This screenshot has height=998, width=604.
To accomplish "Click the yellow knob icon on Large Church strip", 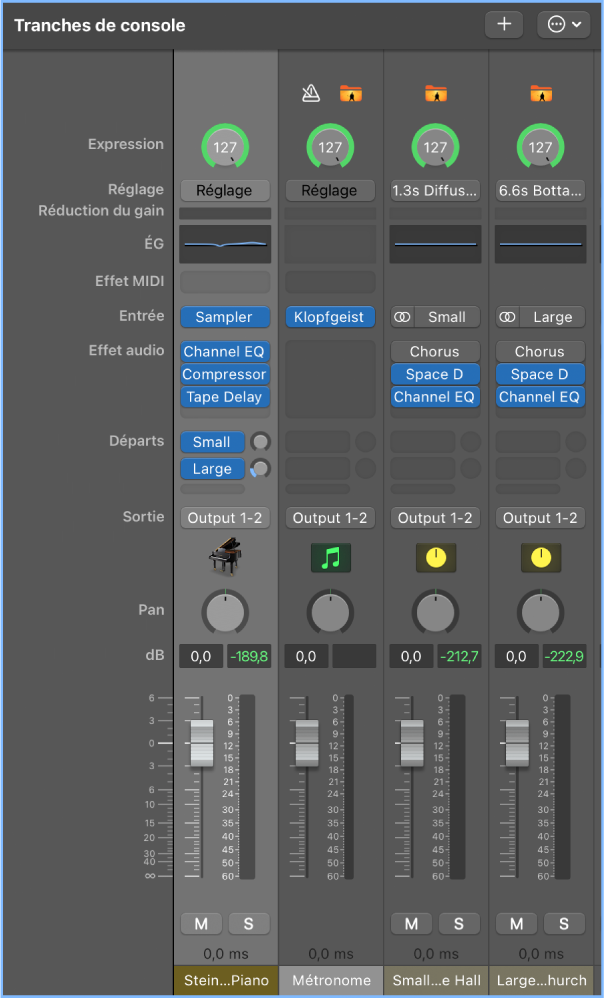I will [x=540, y=557].
